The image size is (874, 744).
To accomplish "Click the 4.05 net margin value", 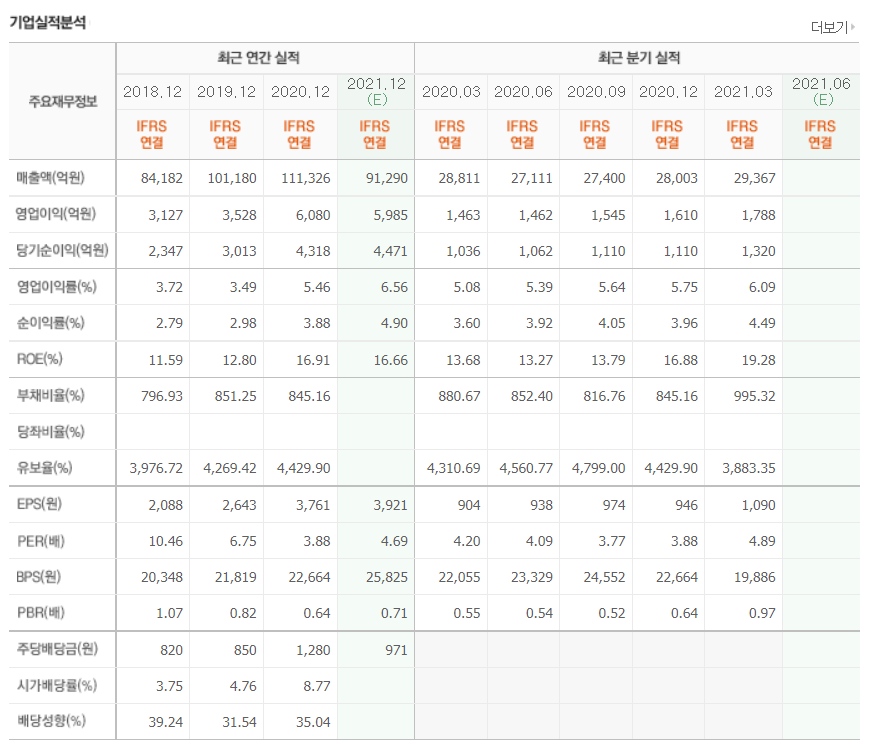I will coord(611,323).
